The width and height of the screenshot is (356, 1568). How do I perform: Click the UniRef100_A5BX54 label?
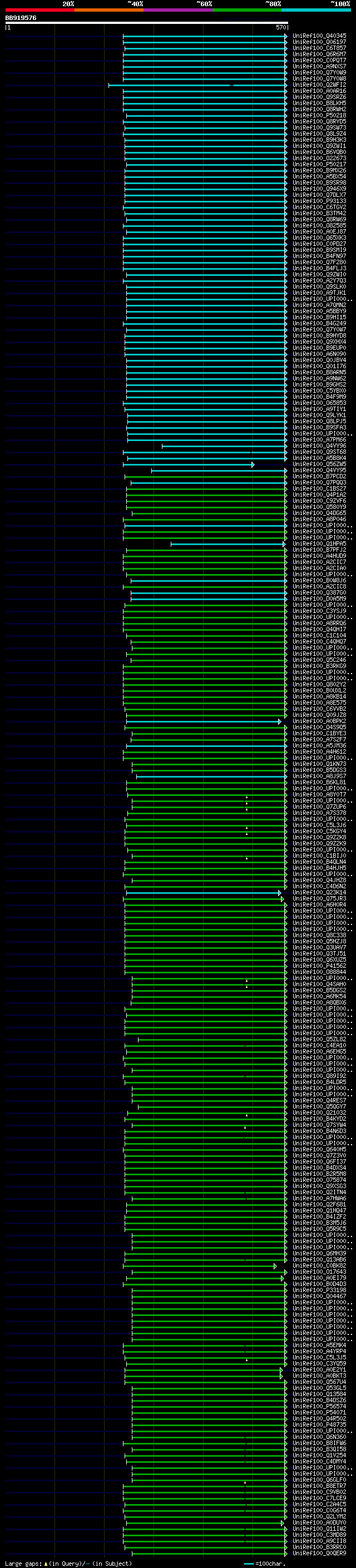319,176
